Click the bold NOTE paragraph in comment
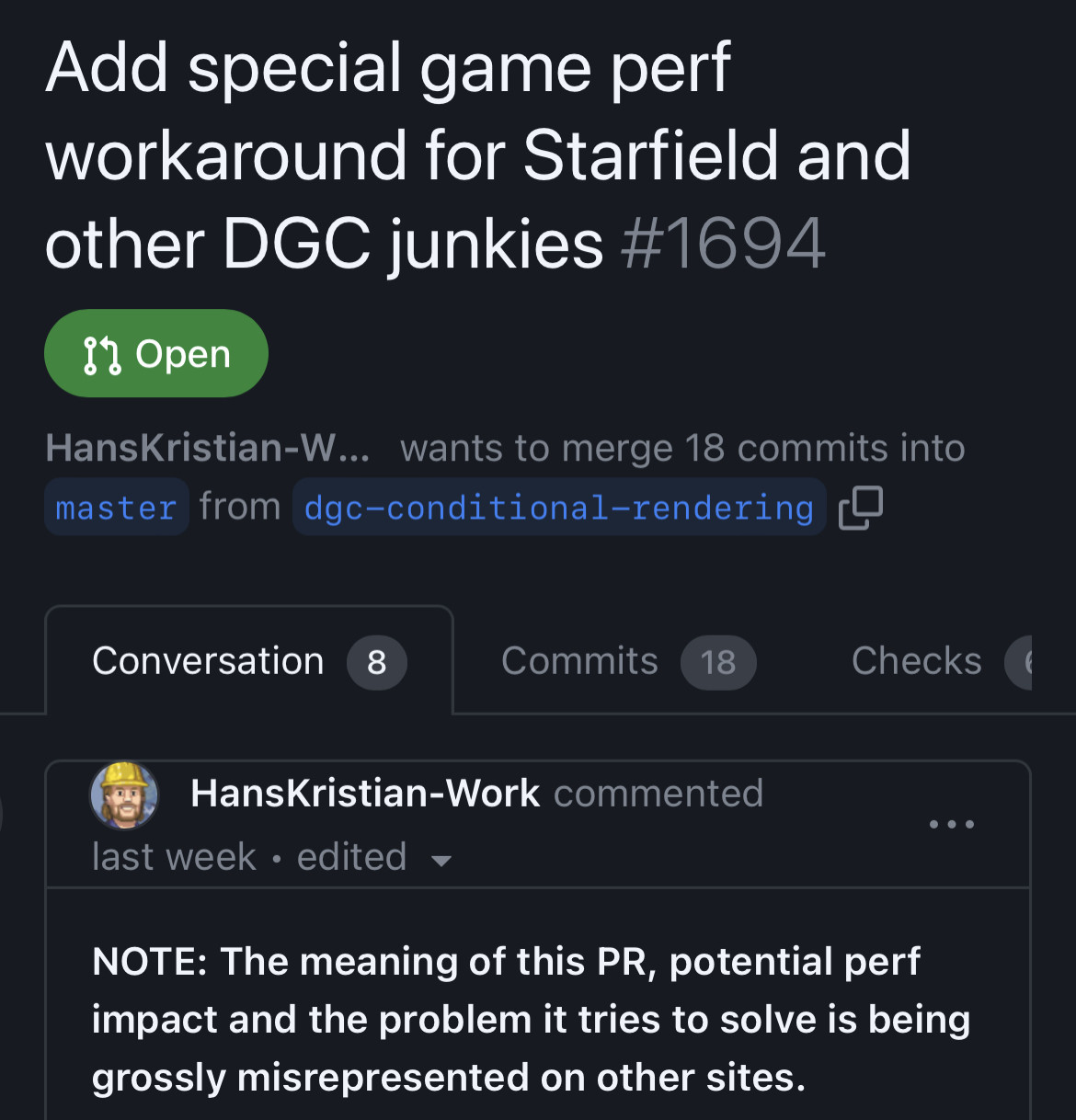 (x=532, y=1019)
